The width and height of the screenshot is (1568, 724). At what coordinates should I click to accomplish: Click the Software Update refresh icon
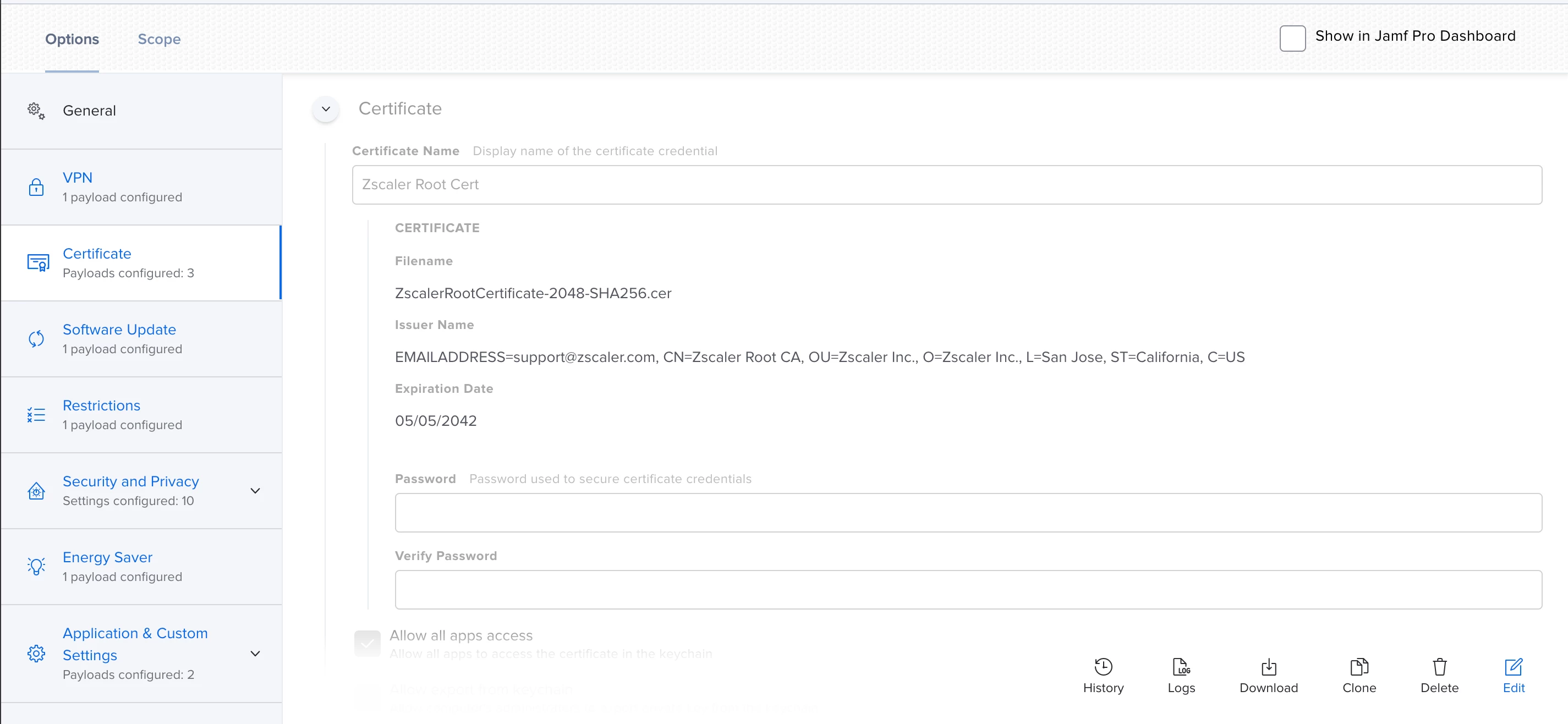pyautogui.click(x=36, y=338)
